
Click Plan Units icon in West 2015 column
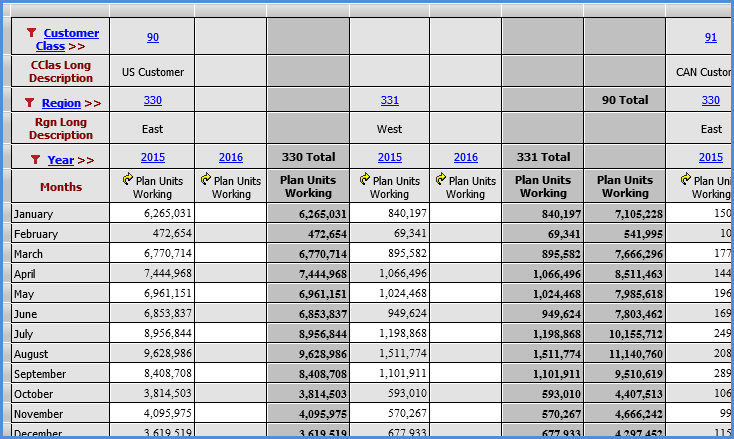click(365, 180)
